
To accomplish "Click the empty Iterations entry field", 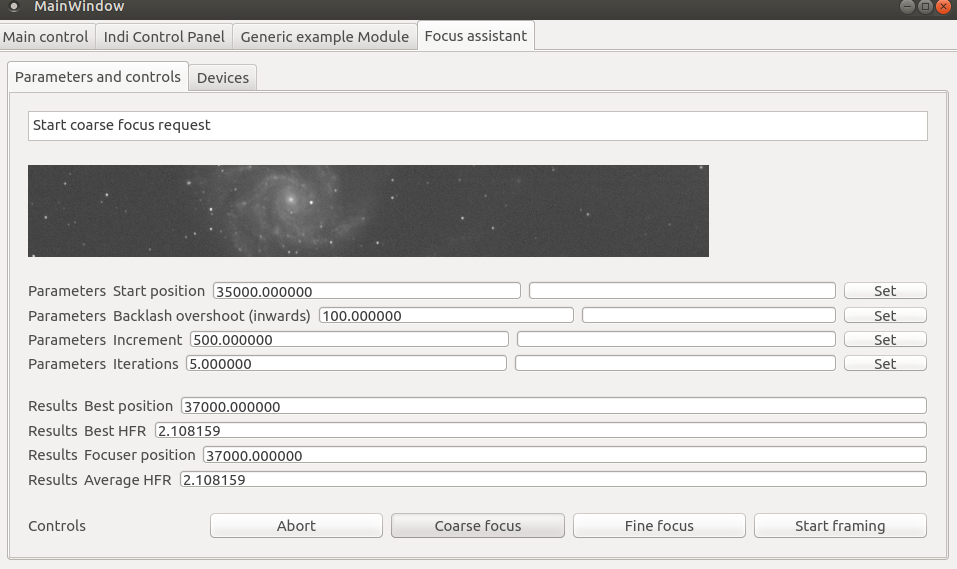I will [675, 363].
